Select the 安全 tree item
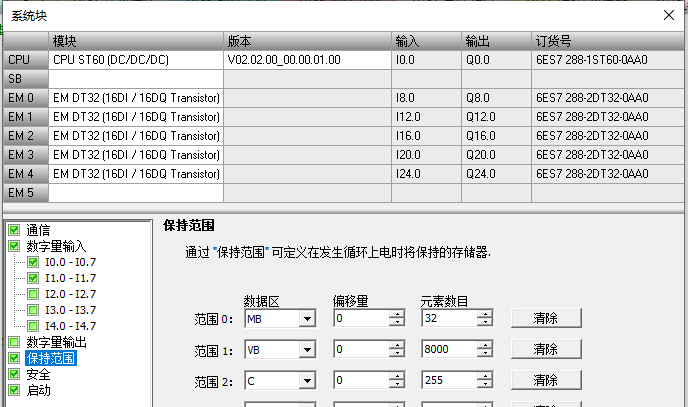 [x=38, y=374]
